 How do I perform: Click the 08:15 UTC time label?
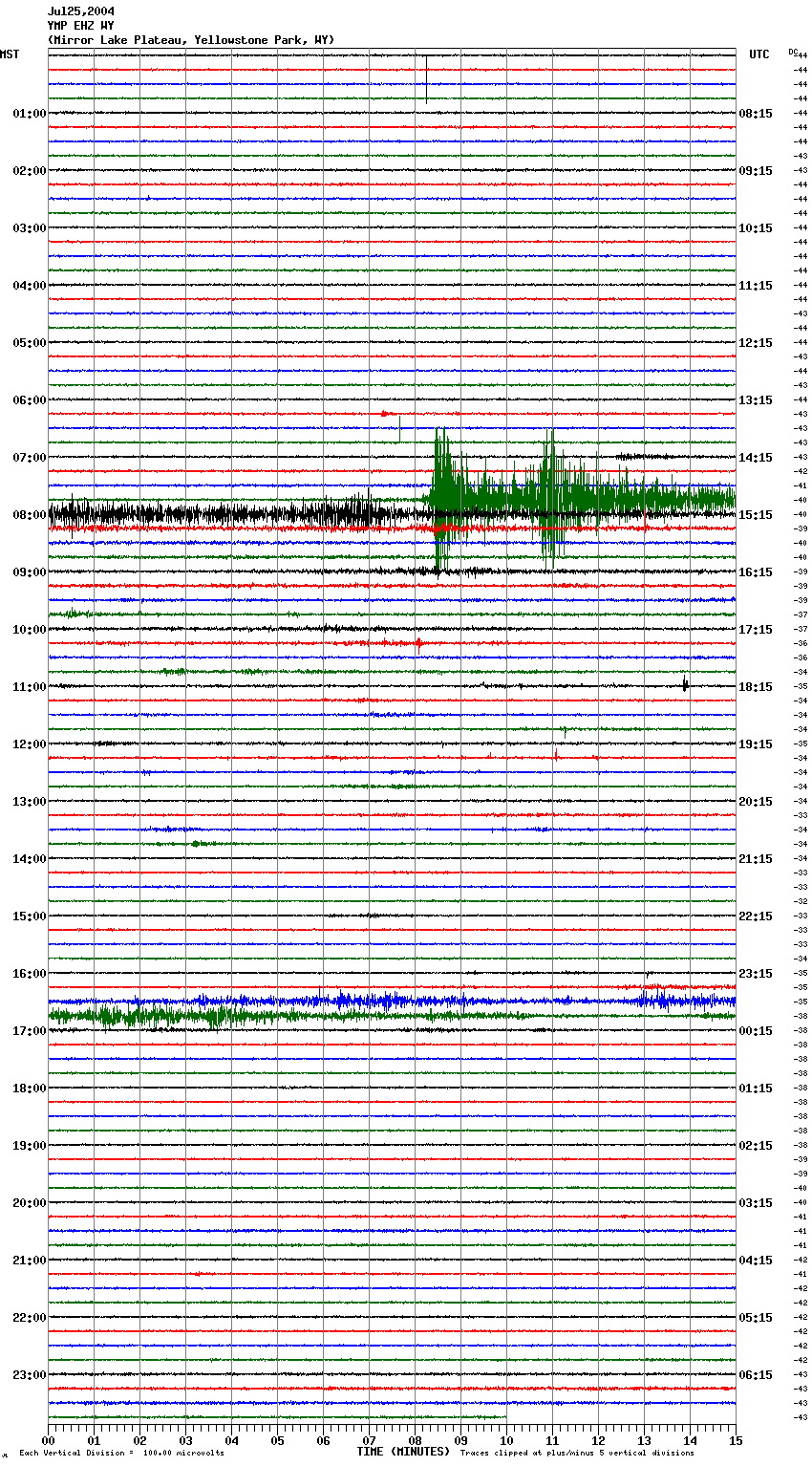[x=756, y=114]
